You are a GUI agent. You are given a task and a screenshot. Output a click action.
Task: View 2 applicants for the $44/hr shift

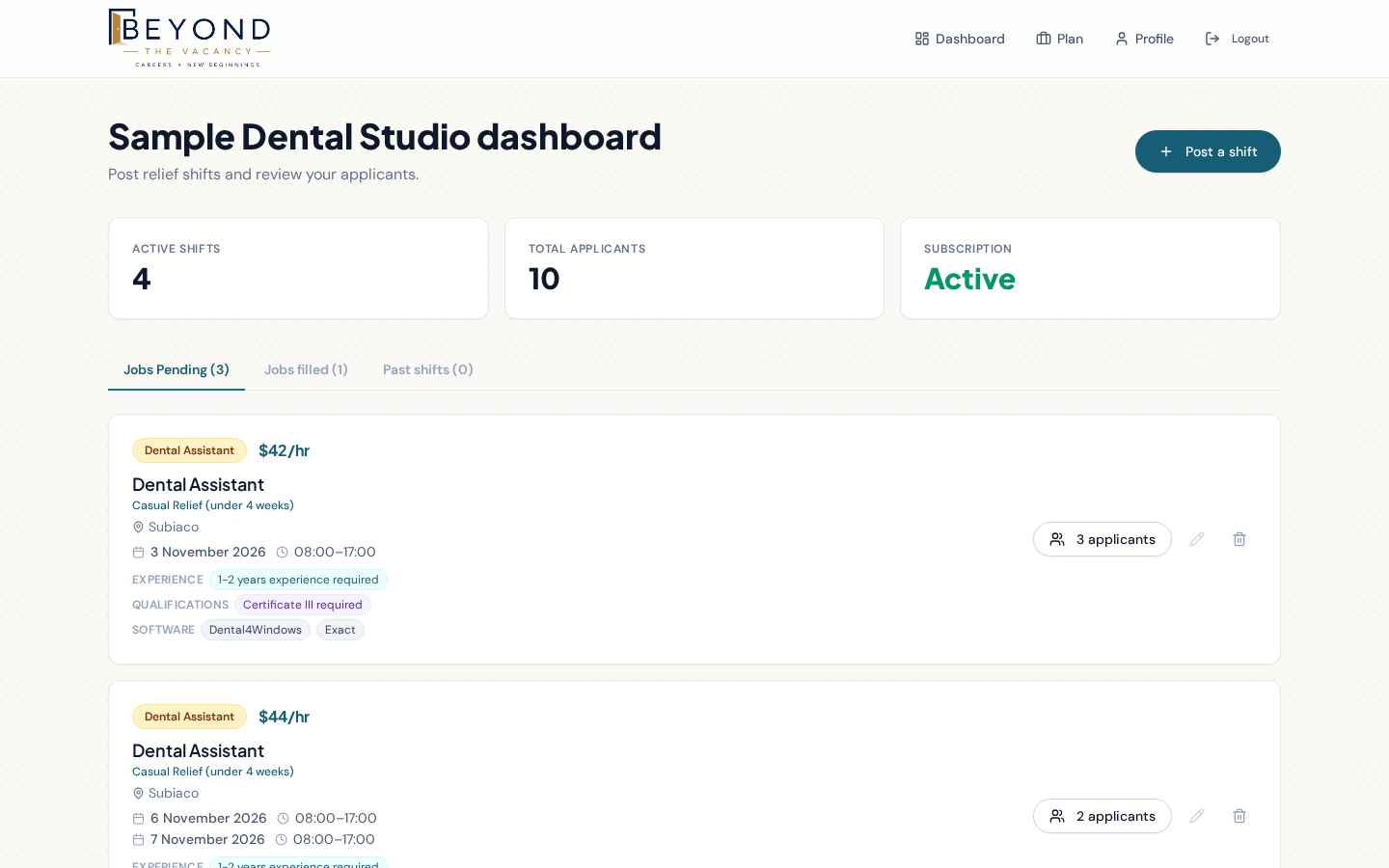[1103, 816]
